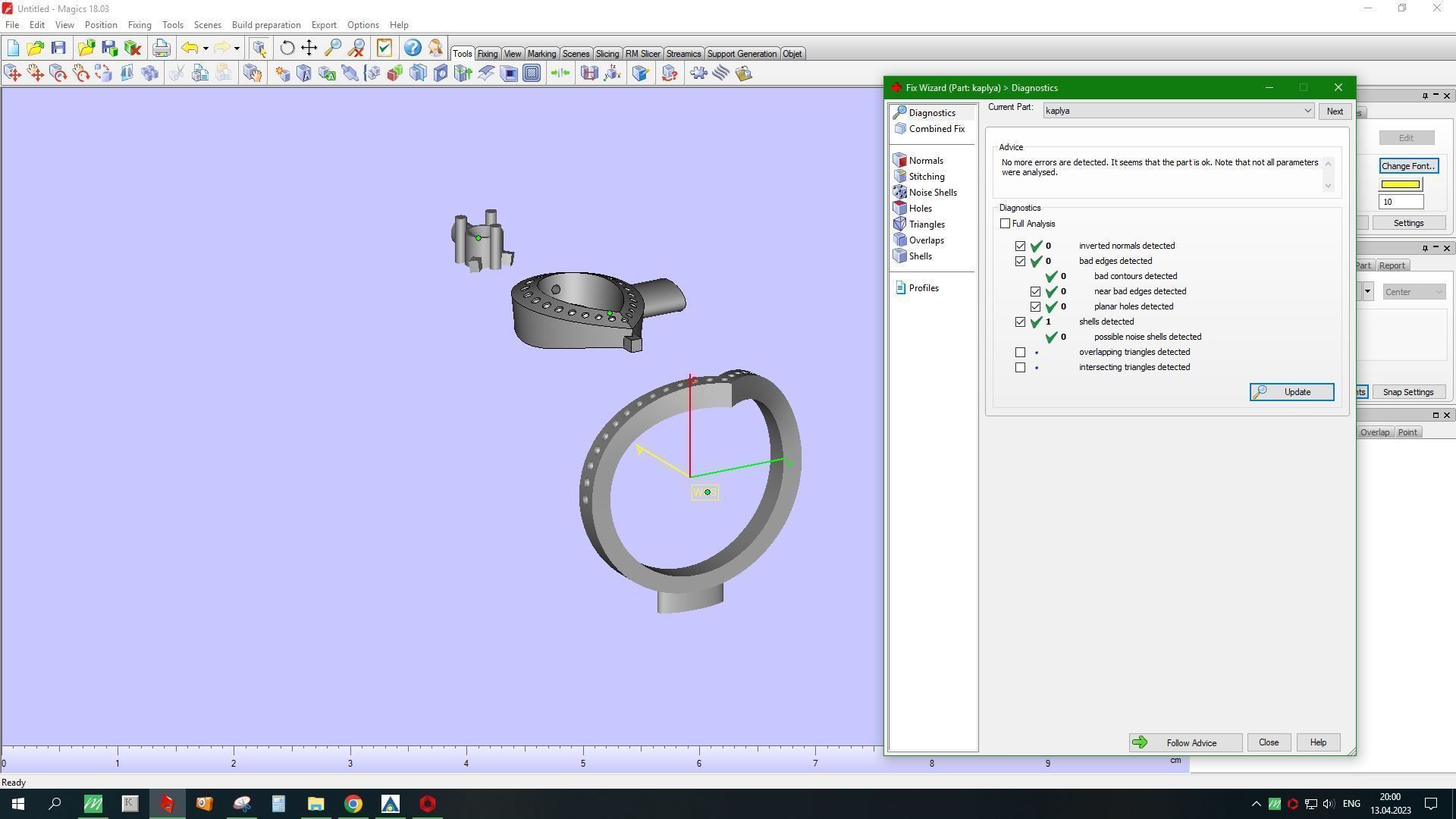The width and height of the screenshot is (1456, 819).
Task: Uncheck inverted normals detected checkbox
Action: 1020,246
